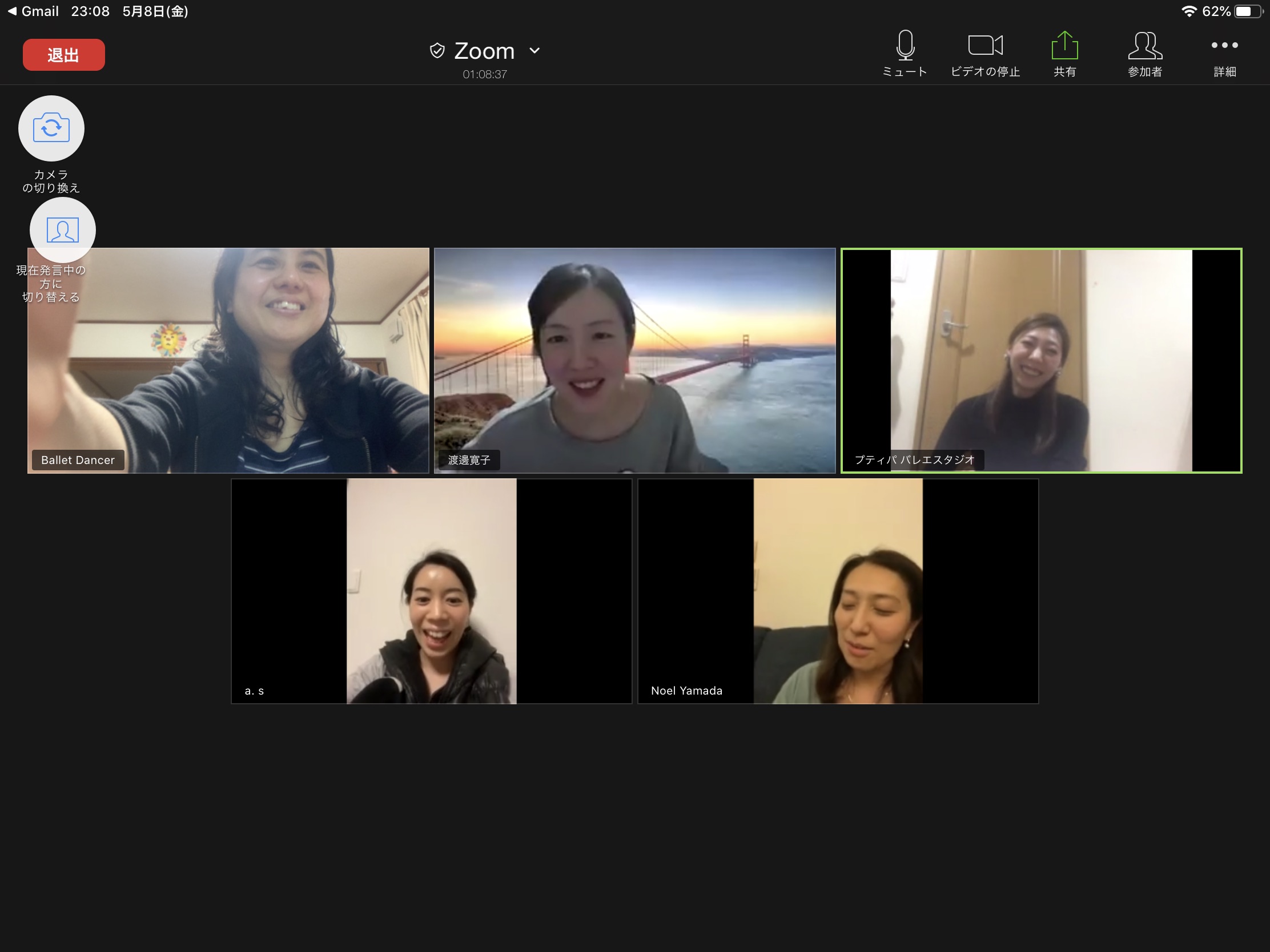Stop video with camera icon
This screenshot has width=1270, height=952.
[984, 53]
